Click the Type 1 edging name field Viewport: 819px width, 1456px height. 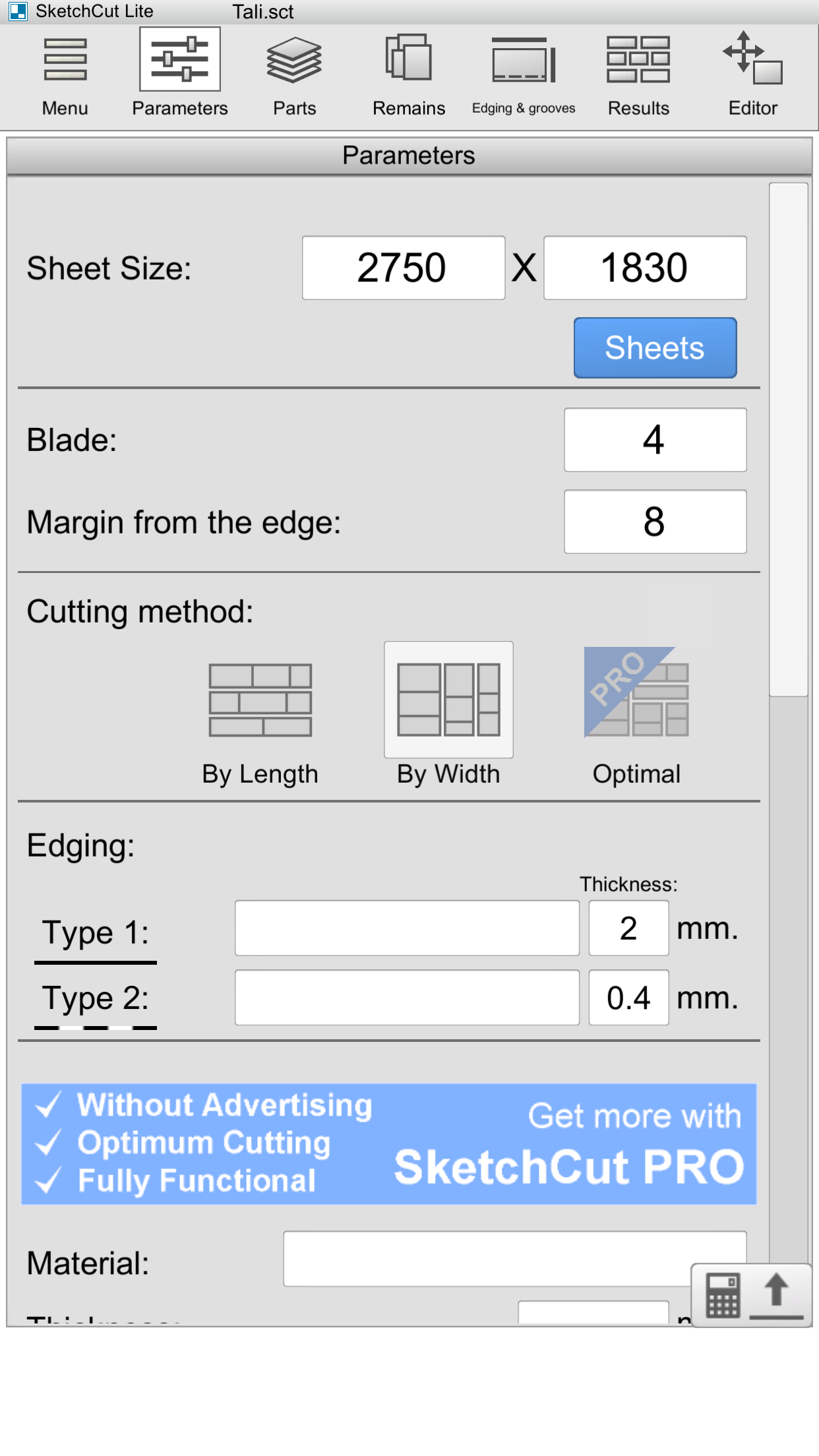pyautogui.click(x=407, y=928)
